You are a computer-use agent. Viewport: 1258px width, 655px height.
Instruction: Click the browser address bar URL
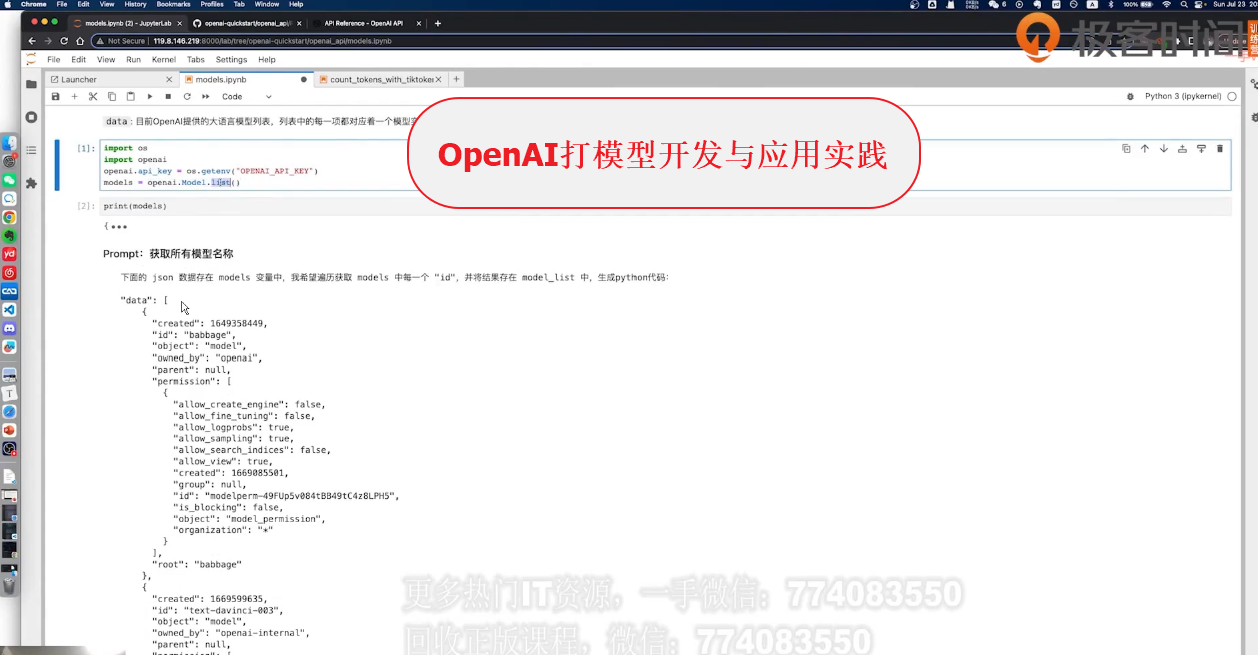click(271, 41)
